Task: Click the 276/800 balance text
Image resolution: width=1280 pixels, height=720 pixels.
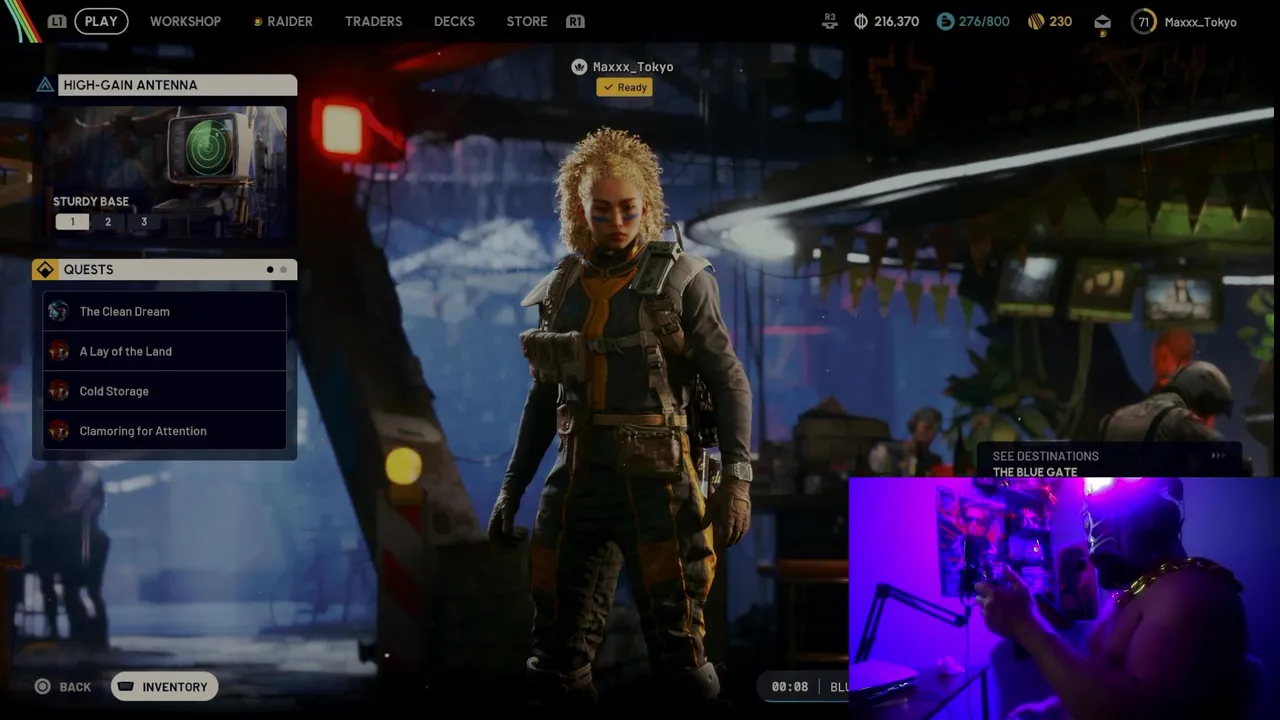Action: point(984,21)
